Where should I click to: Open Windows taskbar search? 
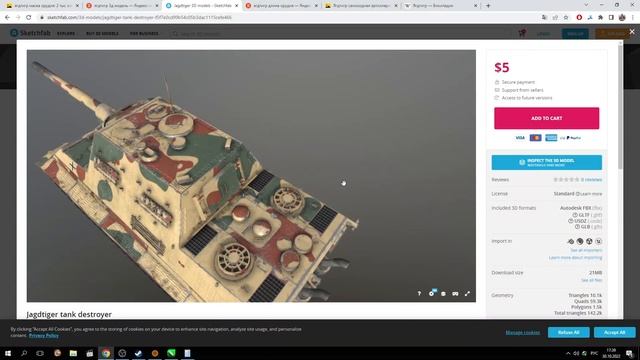click(24, 353)
